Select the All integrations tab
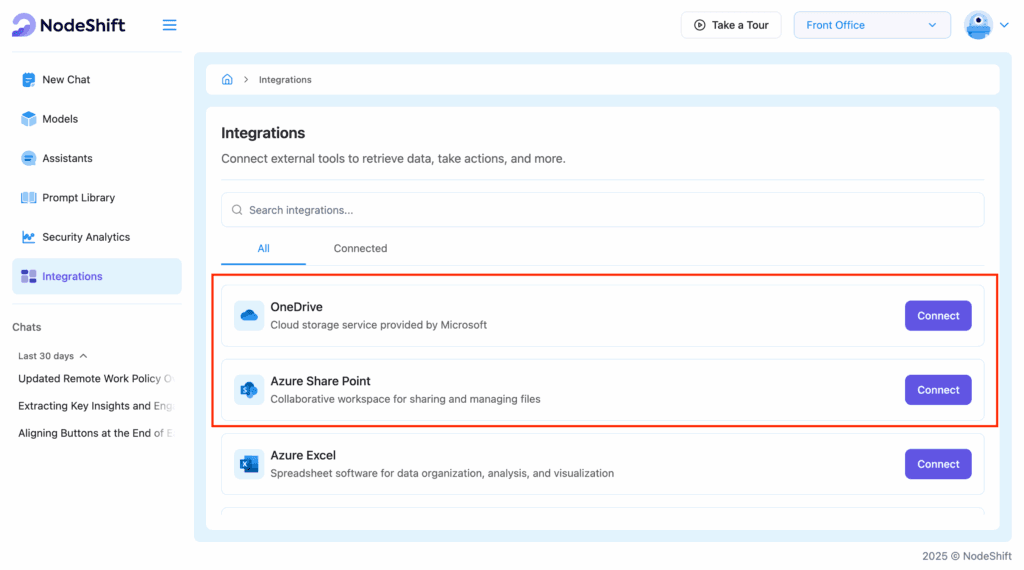Viewport: 1024px width, 570px height. click(x=263, y=248)
